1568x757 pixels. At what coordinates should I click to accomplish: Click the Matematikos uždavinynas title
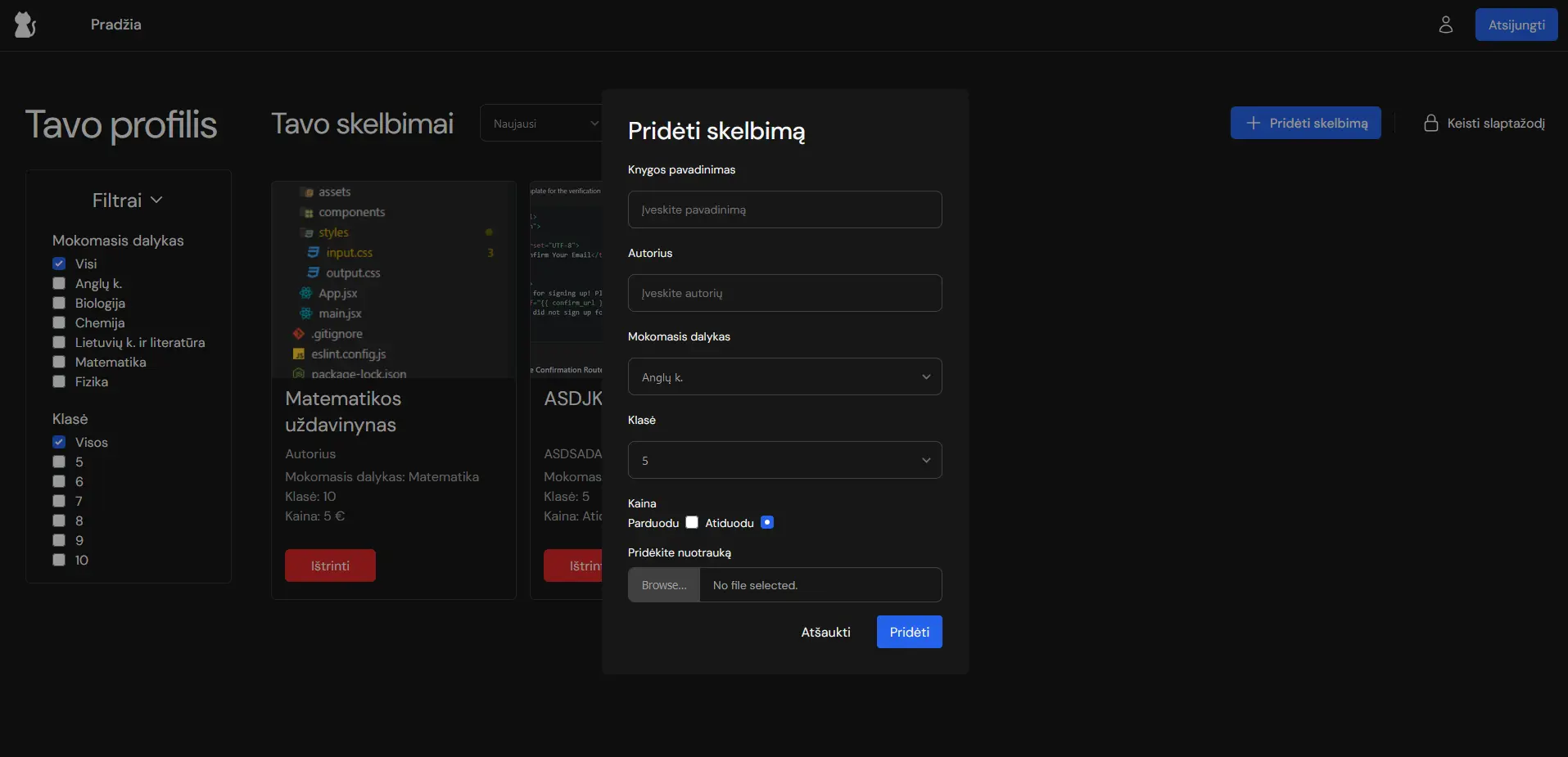tap(343, 412)
